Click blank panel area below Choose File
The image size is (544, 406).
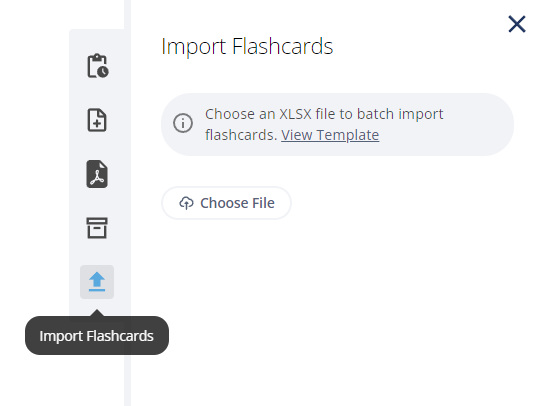(333, 305)
